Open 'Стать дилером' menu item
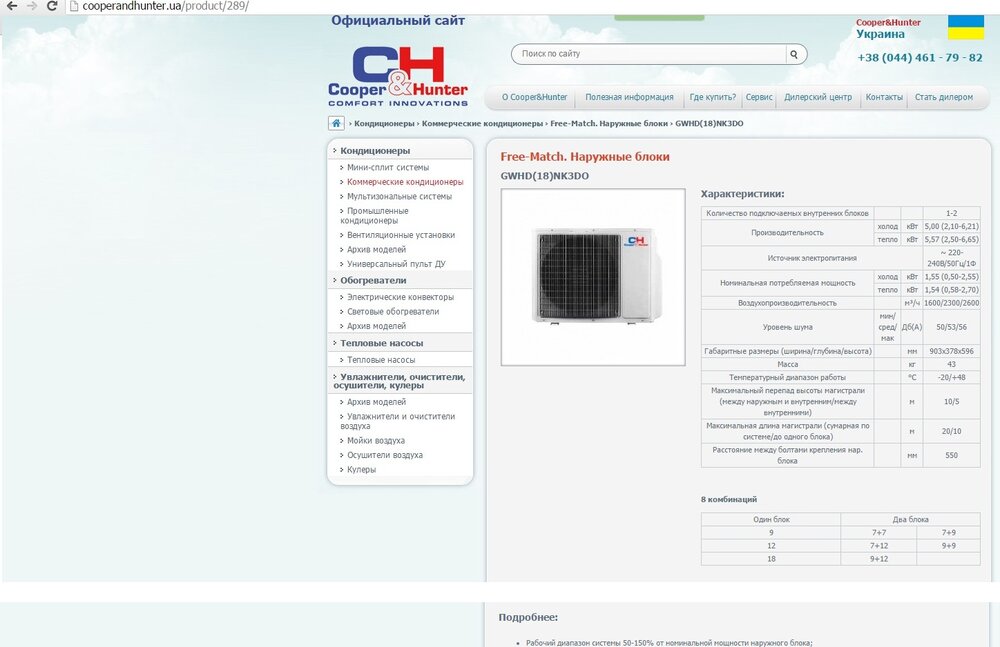The height and width of the screenshot is (647, 1000). click(944, 98)
